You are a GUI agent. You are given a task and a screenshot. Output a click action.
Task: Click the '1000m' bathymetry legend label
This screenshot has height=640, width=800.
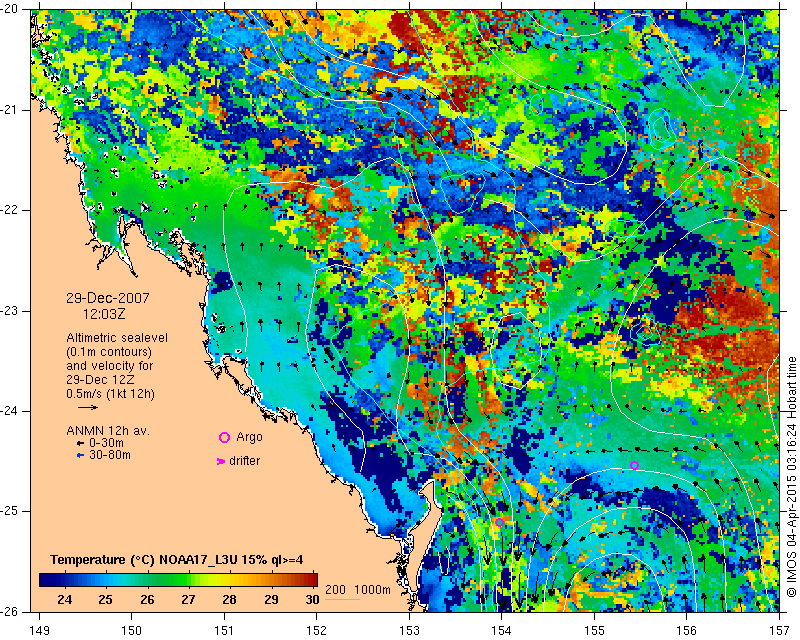click(x=372, y=590)
